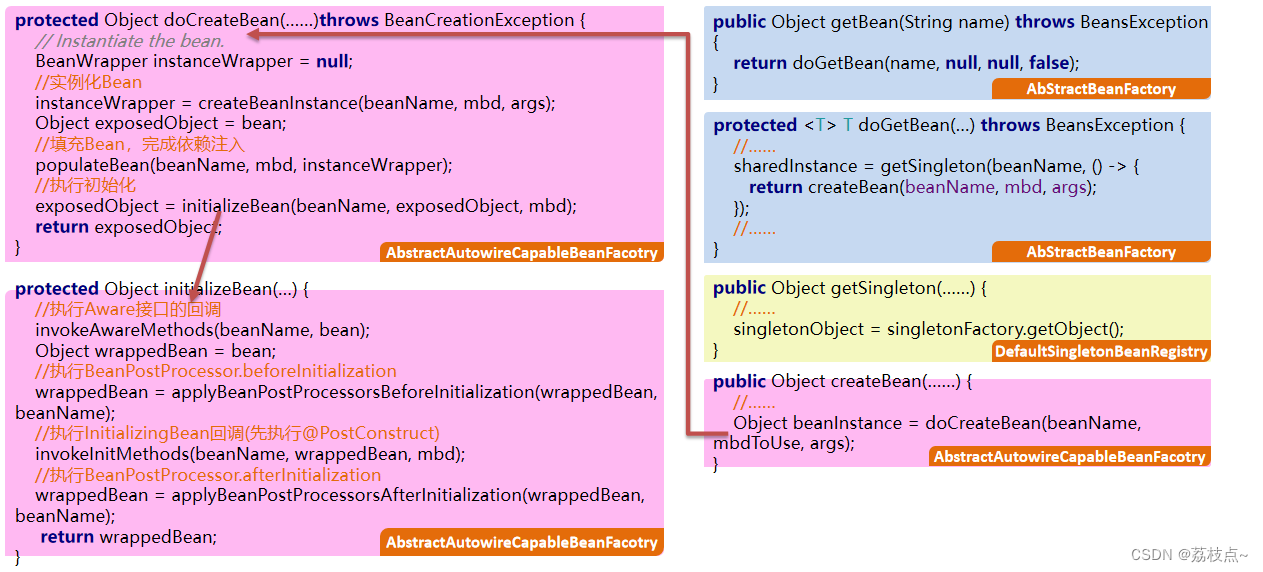This screenshot has height=572, width=1263.
Task: Click 'public Object getSingleton(......)' signature
Action: (x=851, y=288)
